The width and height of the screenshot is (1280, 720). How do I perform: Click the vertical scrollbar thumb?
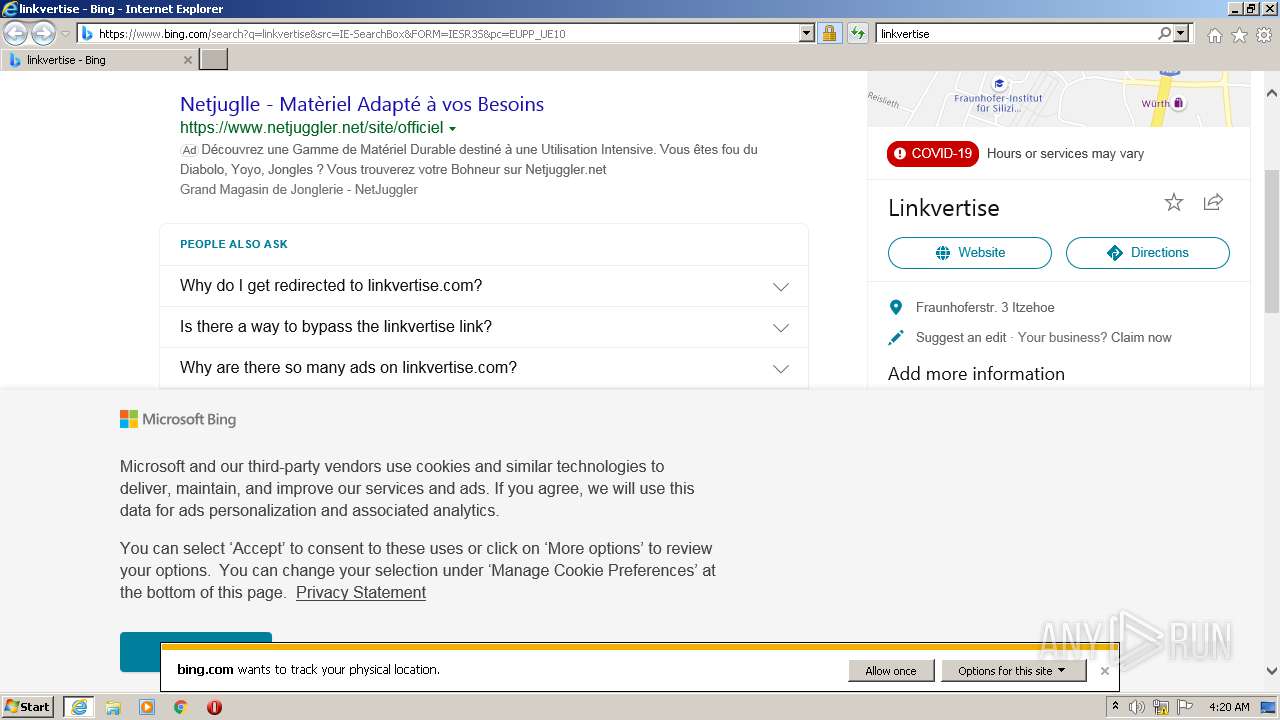pos(1272,241)
